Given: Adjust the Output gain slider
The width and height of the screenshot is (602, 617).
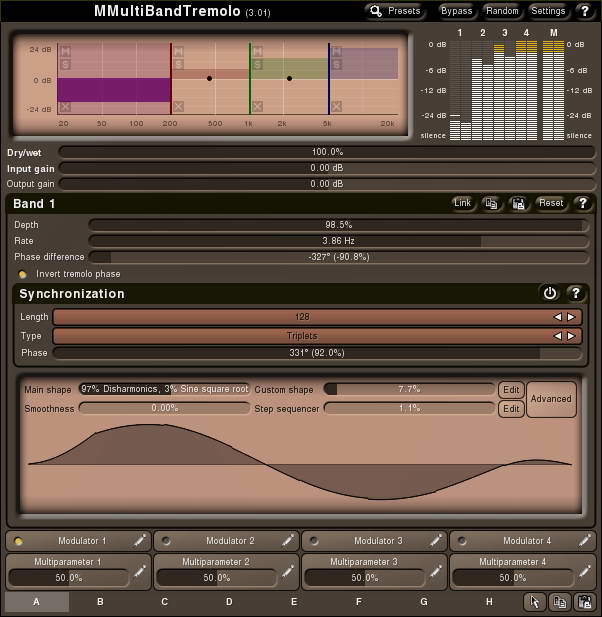Looking at the screenshot, I should pos(327,184).
